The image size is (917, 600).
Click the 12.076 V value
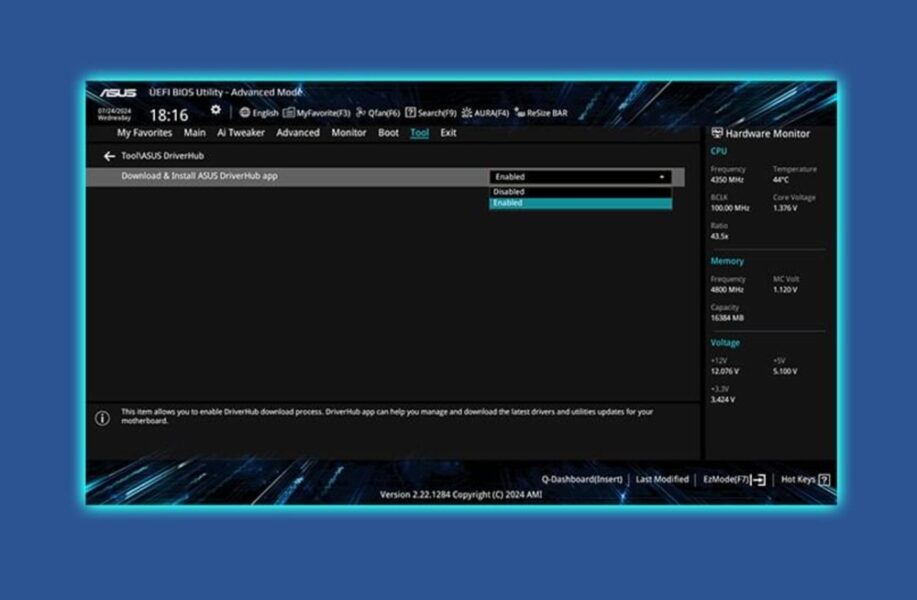(x=725, y=371)
